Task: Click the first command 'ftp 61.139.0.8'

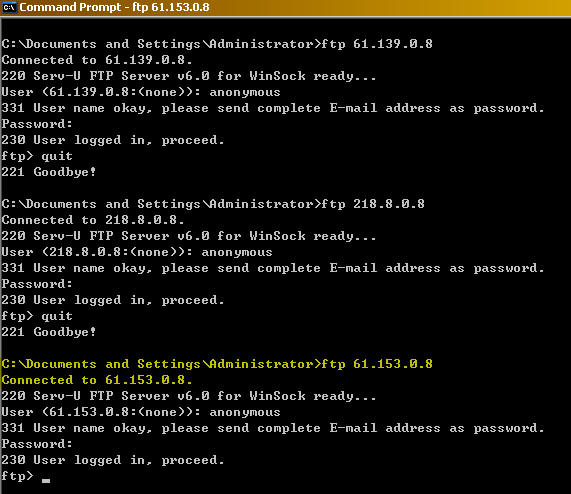Action: [x=377, y=44]
